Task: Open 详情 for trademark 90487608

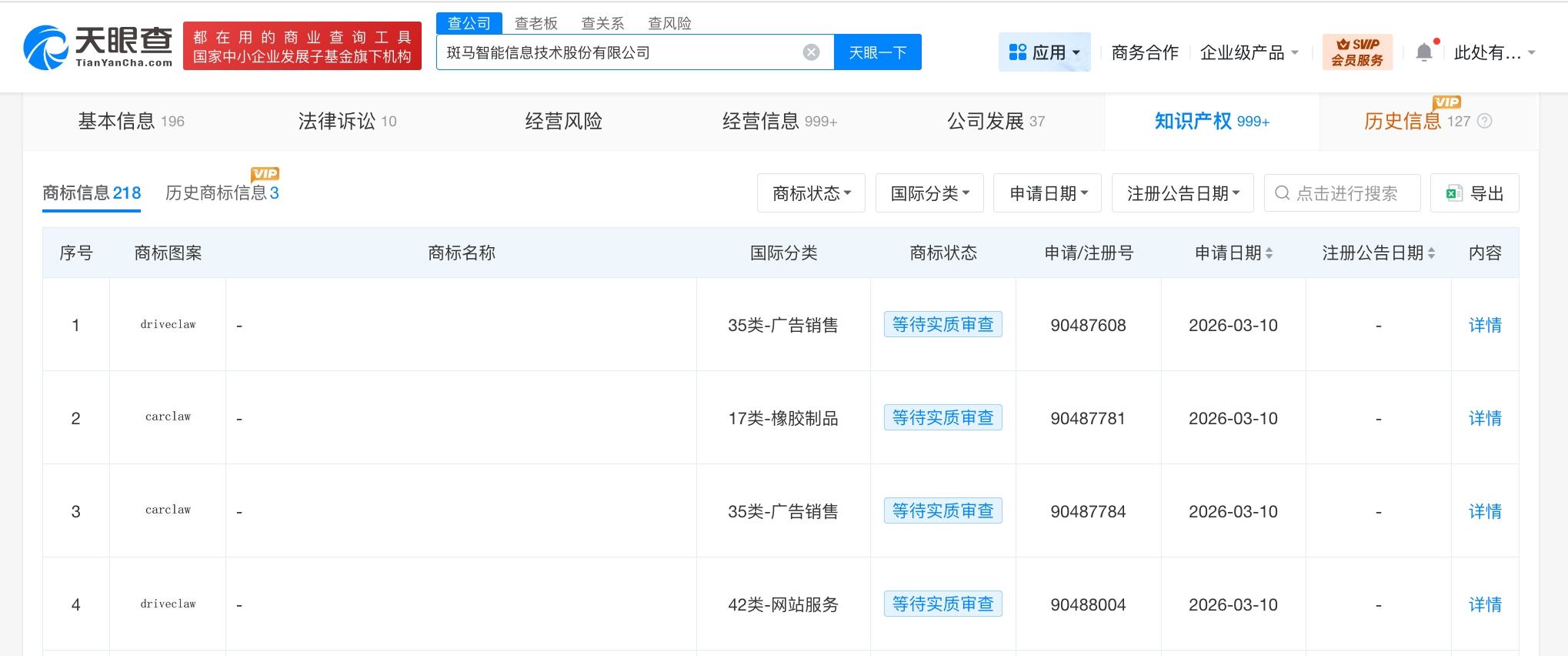Action: tap(1484, 325)
